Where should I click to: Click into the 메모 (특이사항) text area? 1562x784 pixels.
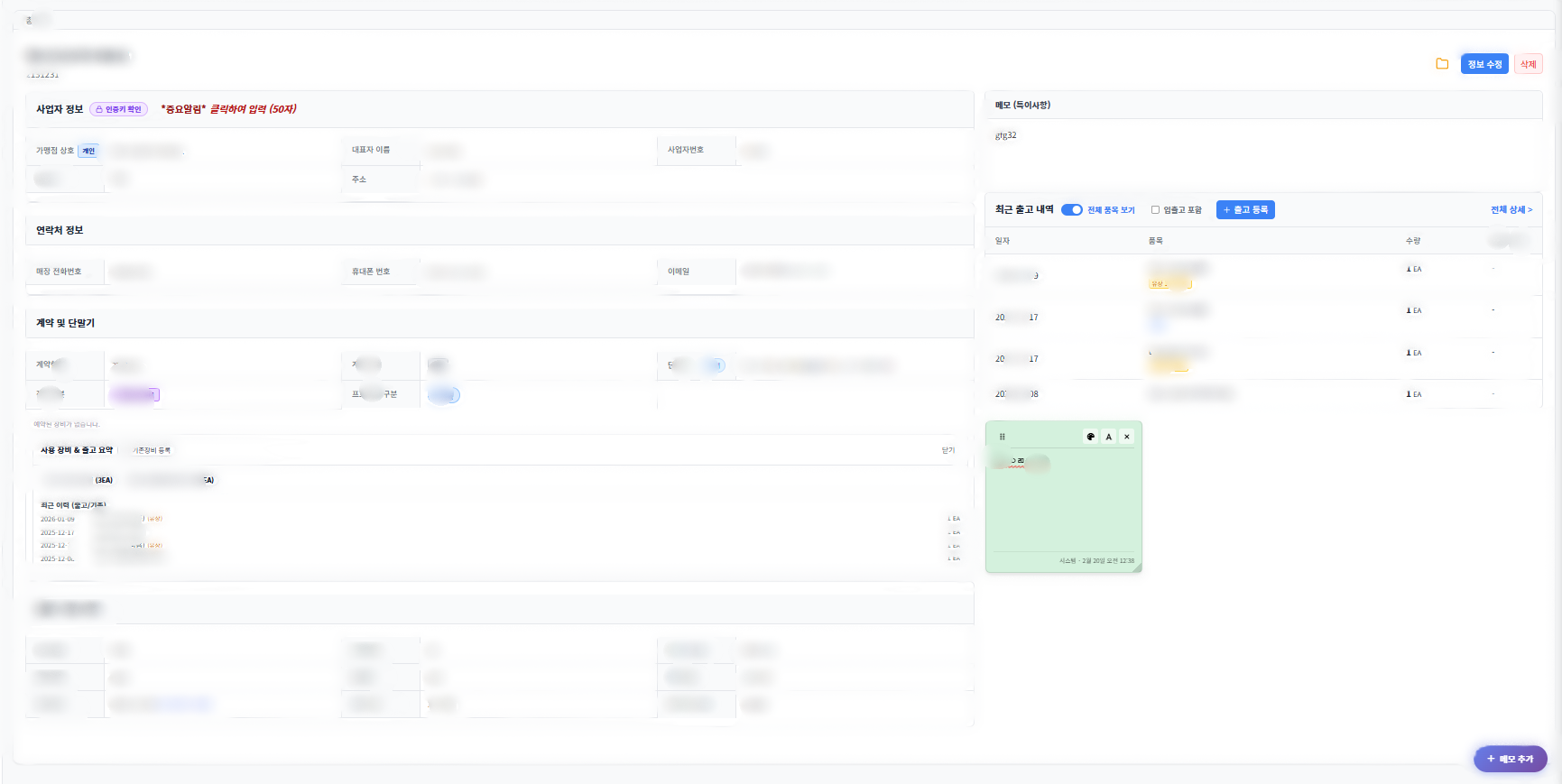[x=1262, y=153]
